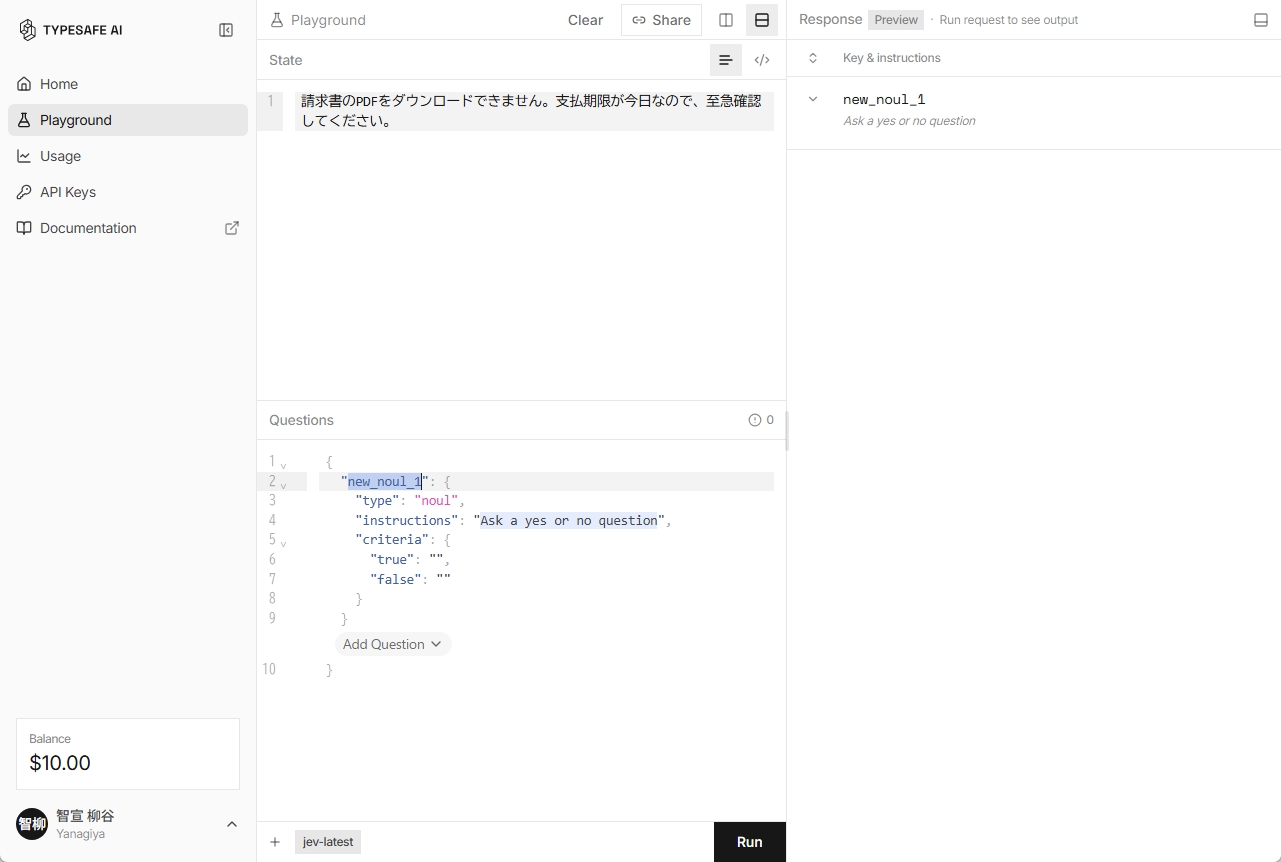
Task: Click the "true" criteria key
Action: click(x=392, y=559)
